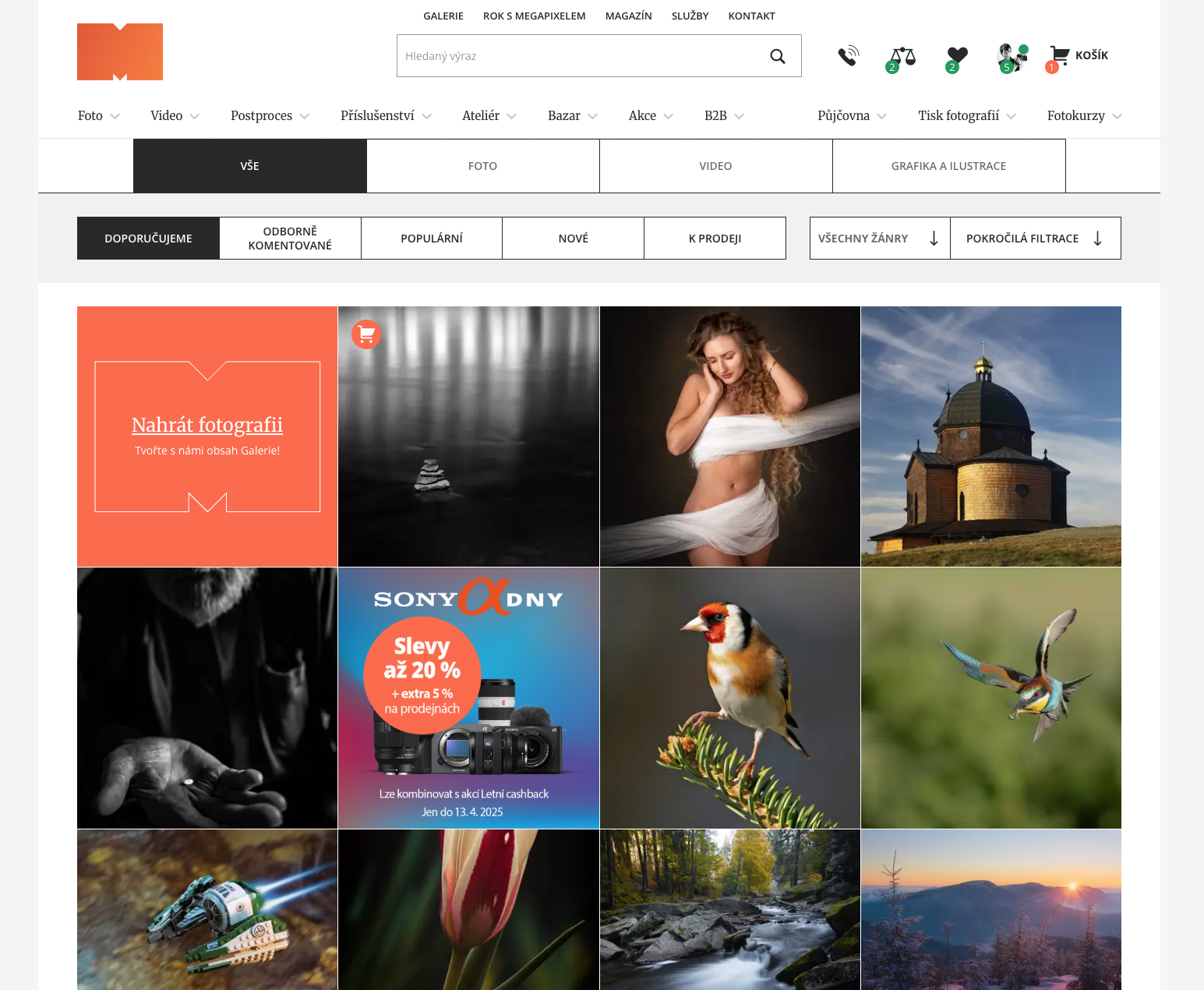Open the woman in white fabric photo
1204x990 pixels.
pyautogui.click(x=730, y=437)
